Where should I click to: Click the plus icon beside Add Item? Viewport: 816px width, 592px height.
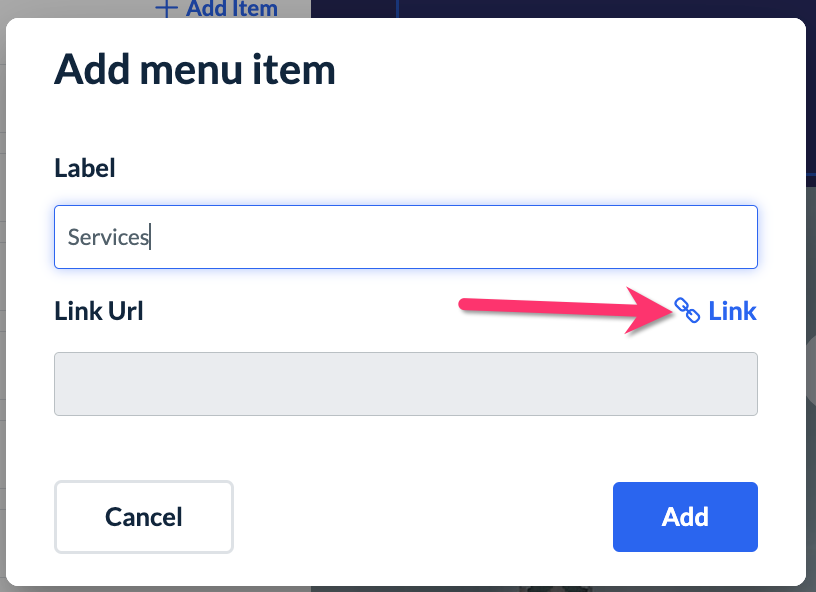click(167, 9)
